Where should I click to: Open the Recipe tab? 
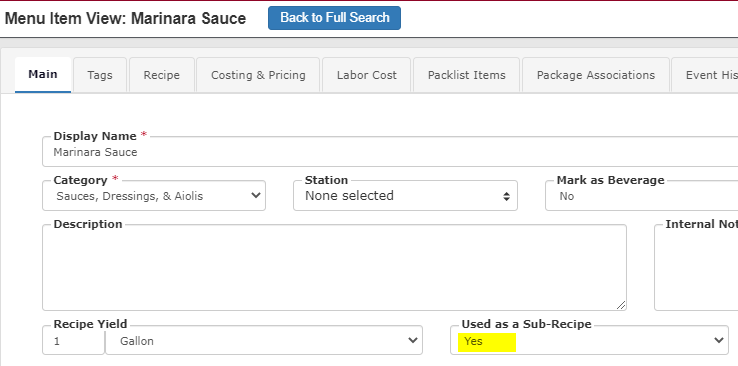pyautogui.click(x=161, y=75)
